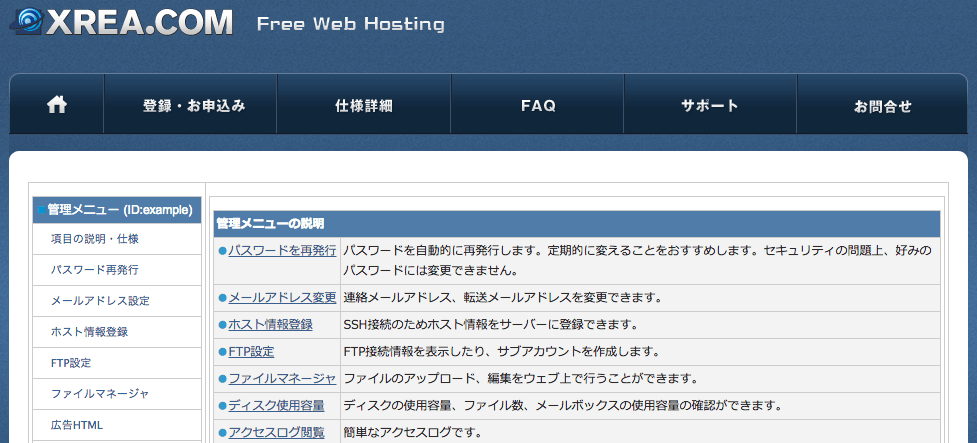Image resolution: width=977 pixels, height=443 pixels.
Task: Open 広告HTML in the sidebar menu
Action: (x=77, y=425)
